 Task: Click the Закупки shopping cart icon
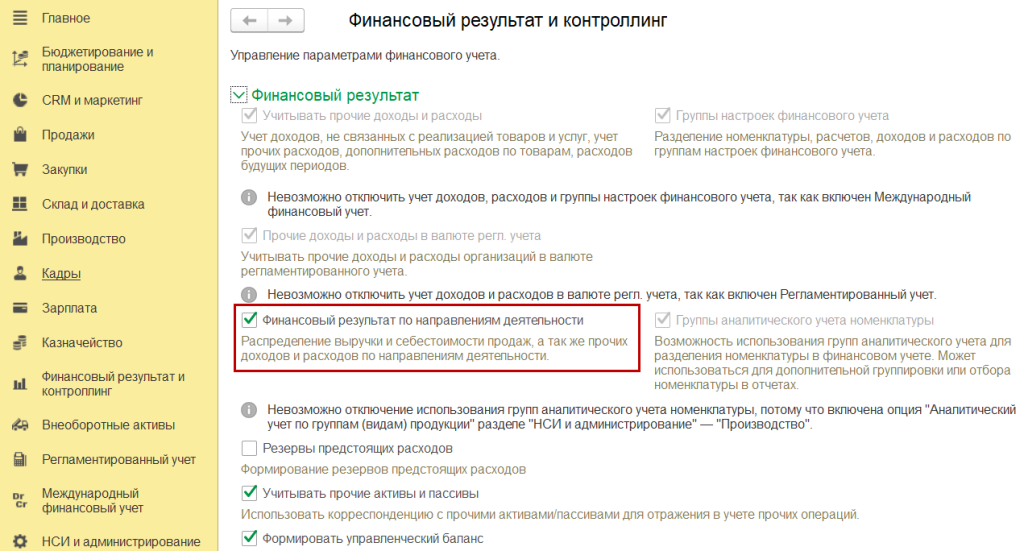(x=18, y=169)
